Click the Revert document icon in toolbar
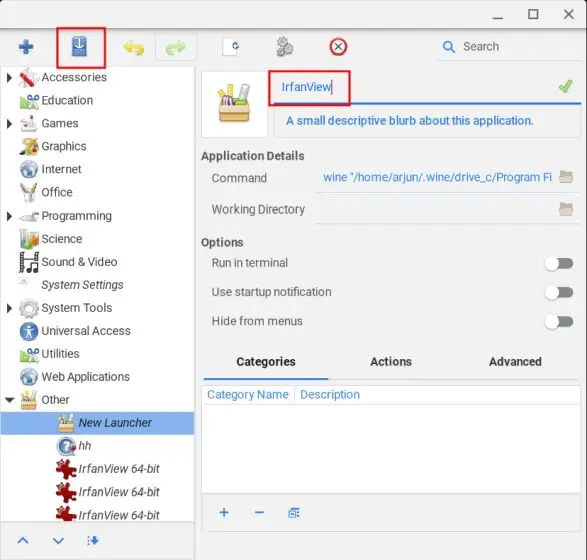This screenshot has height=560, width=587. point(231,47)
